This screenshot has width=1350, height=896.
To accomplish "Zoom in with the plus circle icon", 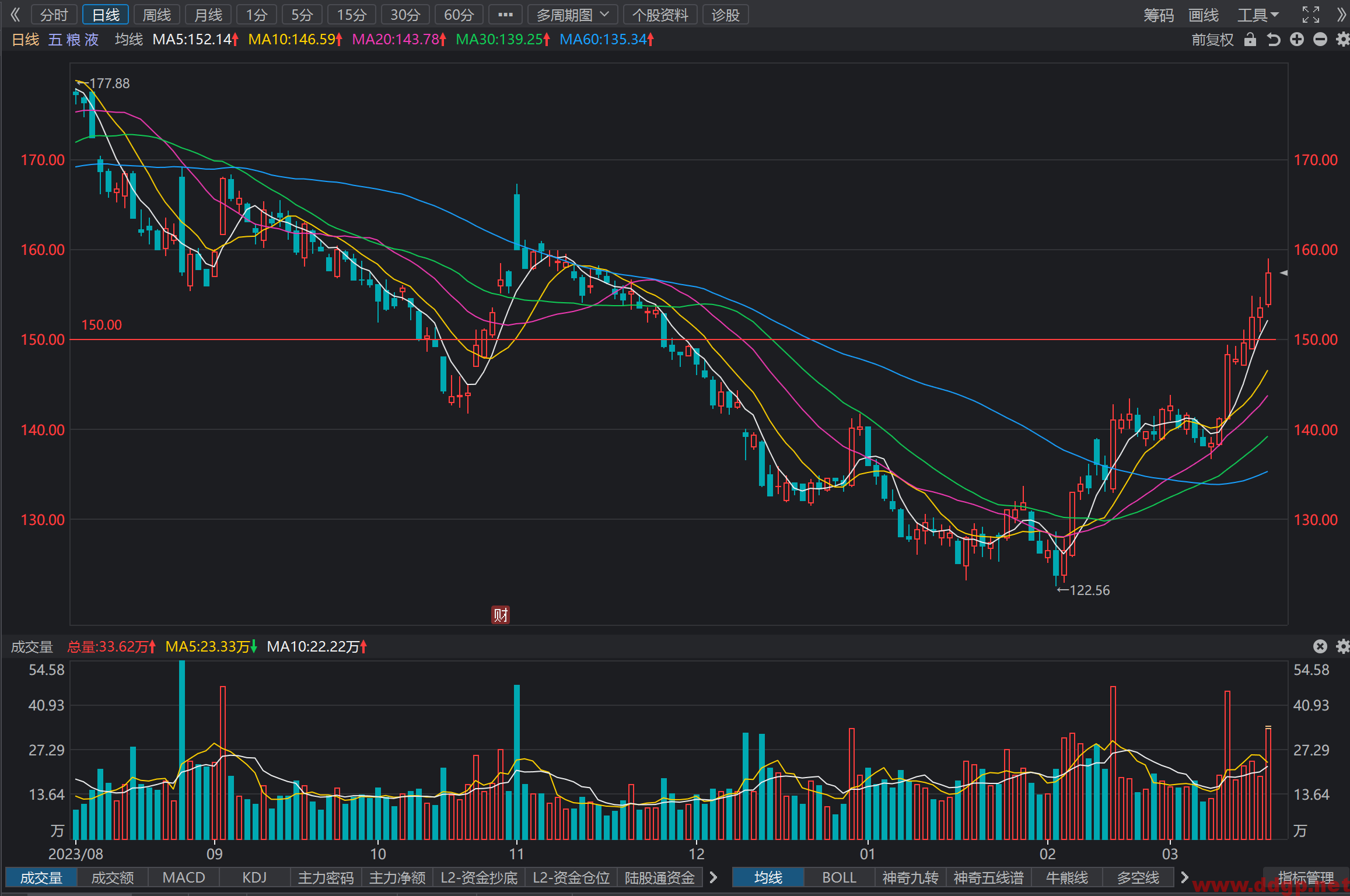I will pos(1296,40).
